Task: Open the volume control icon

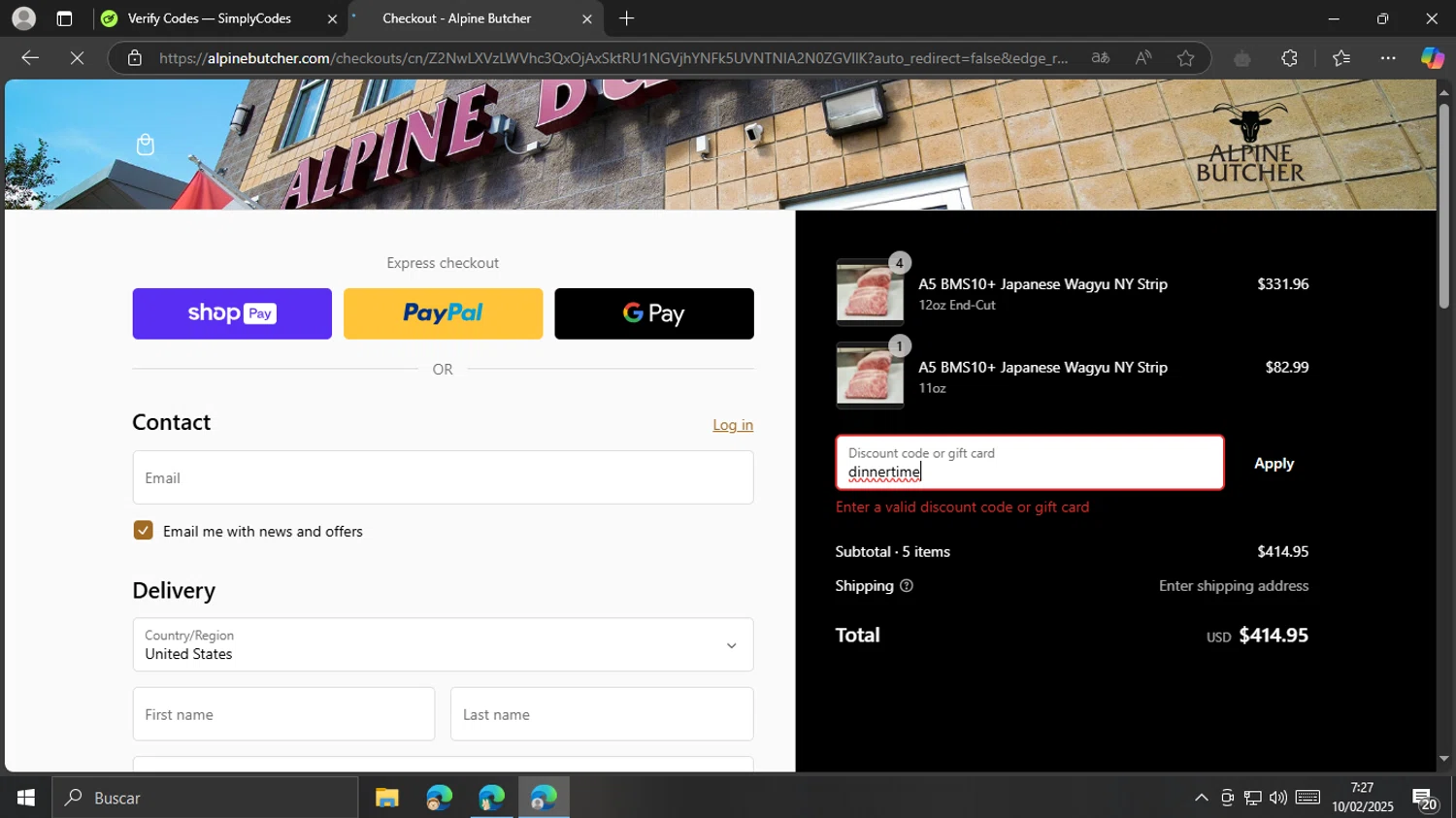Action: tap(1278, 798)
